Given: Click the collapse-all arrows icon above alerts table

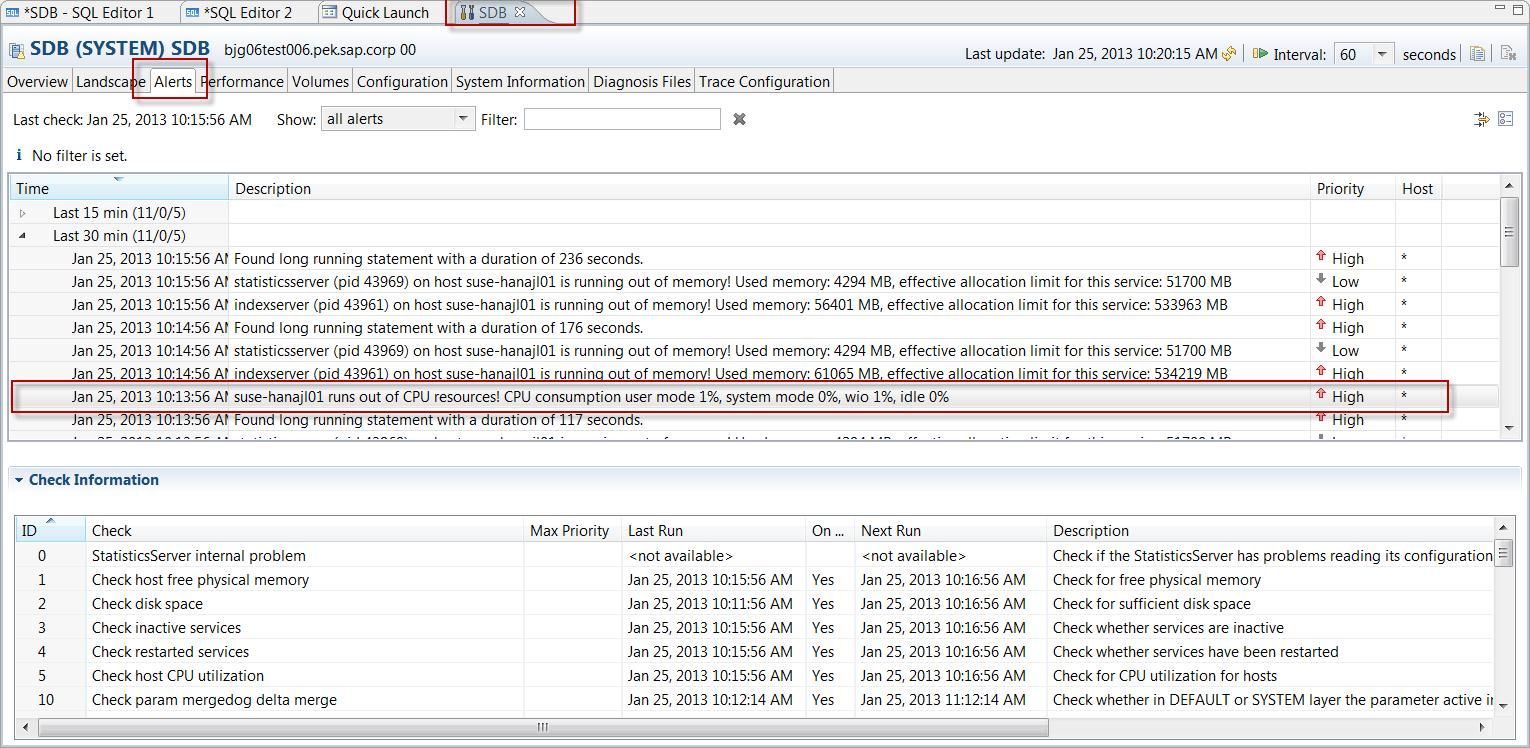Looking at the screenshot, I should (1482, 118).
